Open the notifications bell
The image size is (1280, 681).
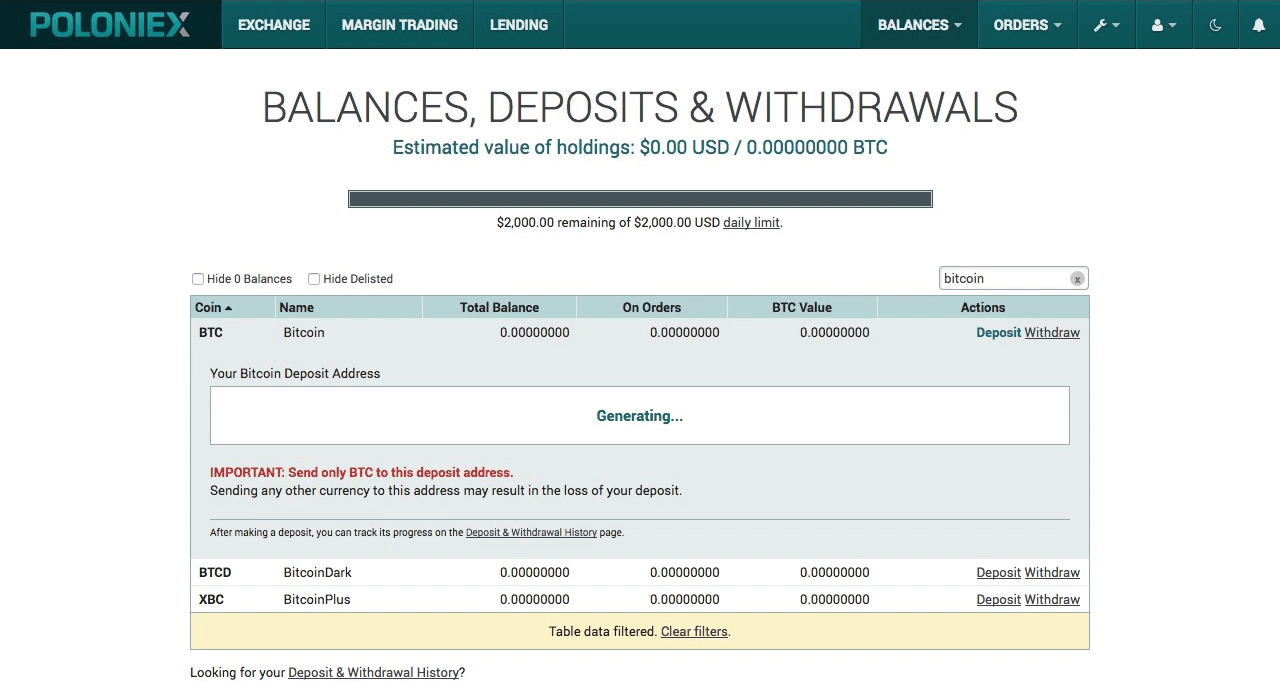(x=1259, y=25)
